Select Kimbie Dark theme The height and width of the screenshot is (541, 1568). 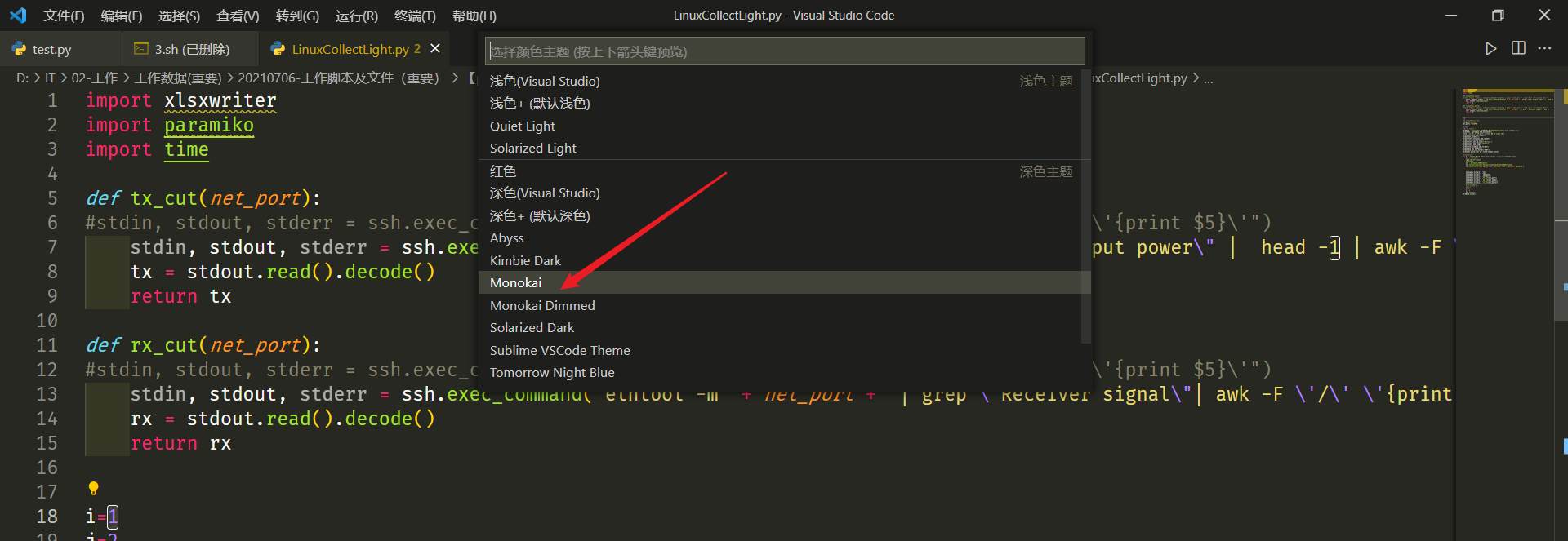[x=784, y=260]
